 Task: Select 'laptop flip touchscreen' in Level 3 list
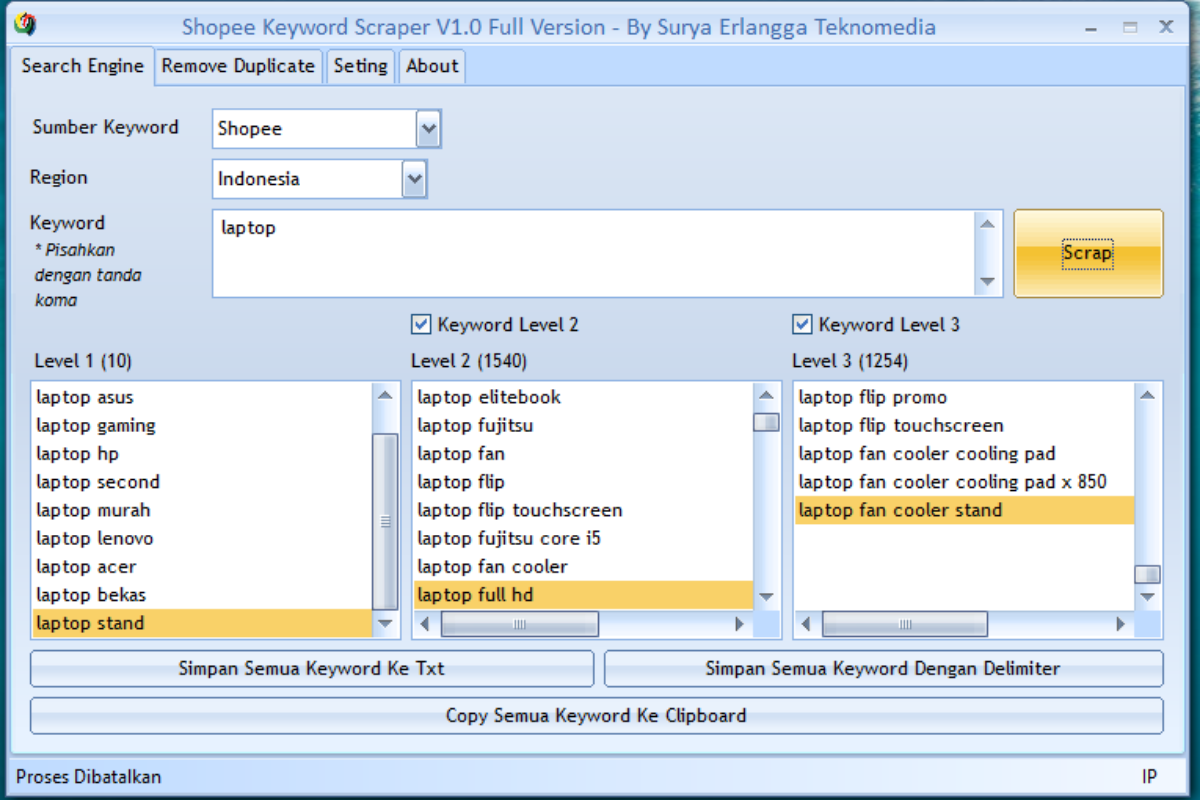tap(964, 425)
